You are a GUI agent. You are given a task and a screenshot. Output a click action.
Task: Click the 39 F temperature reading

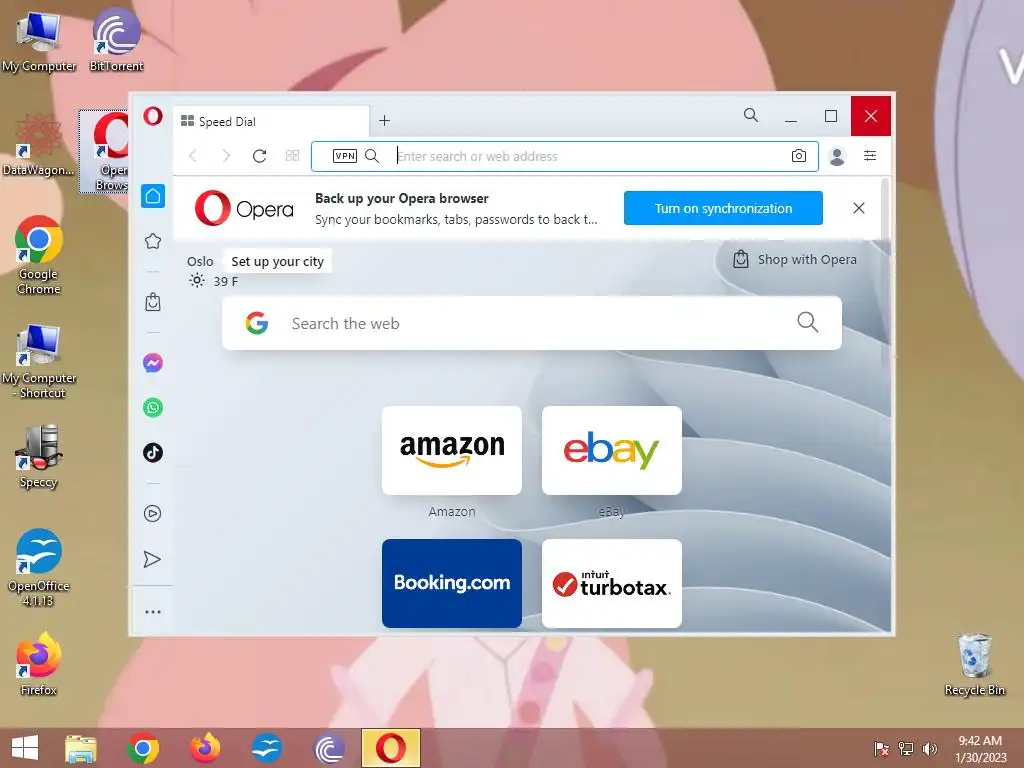click(226, 281)
